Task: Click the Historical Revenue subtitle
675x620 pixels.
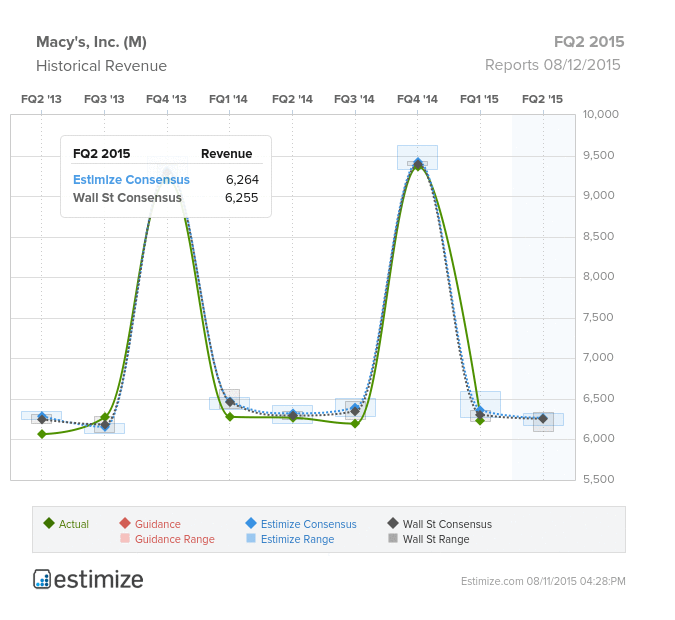Action: pos(101,66)
